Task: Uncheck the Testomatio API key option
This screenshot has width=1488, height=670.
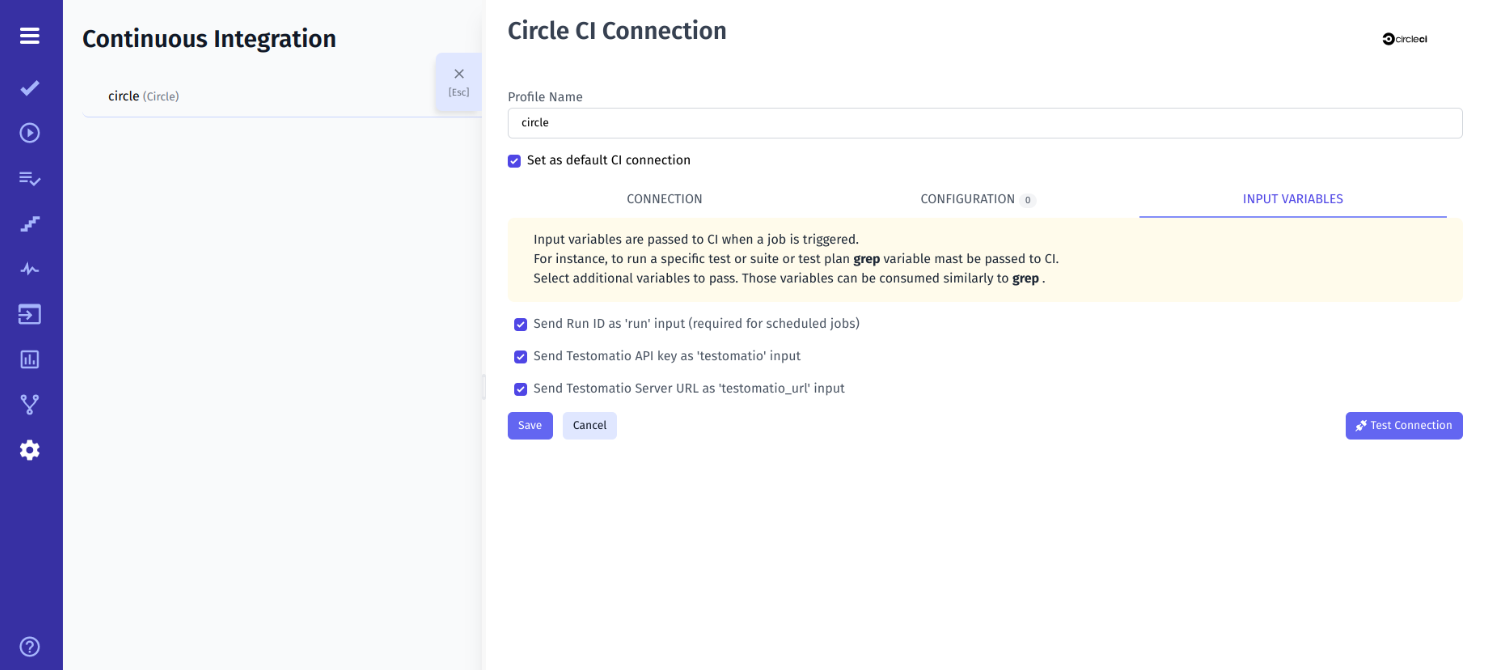Action: 520,356
